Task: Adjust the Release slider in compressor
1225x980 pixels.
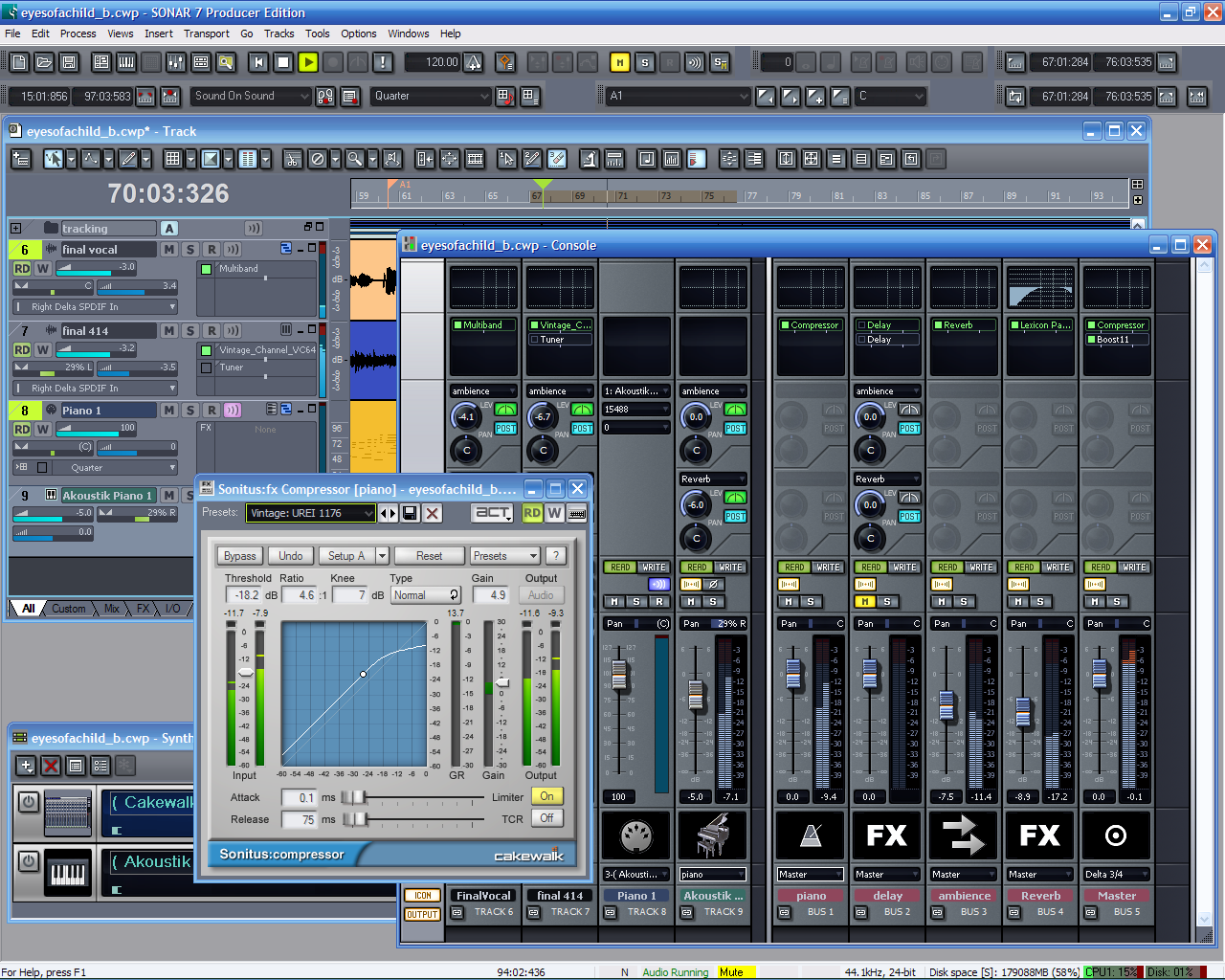Action: click(354, 819)
